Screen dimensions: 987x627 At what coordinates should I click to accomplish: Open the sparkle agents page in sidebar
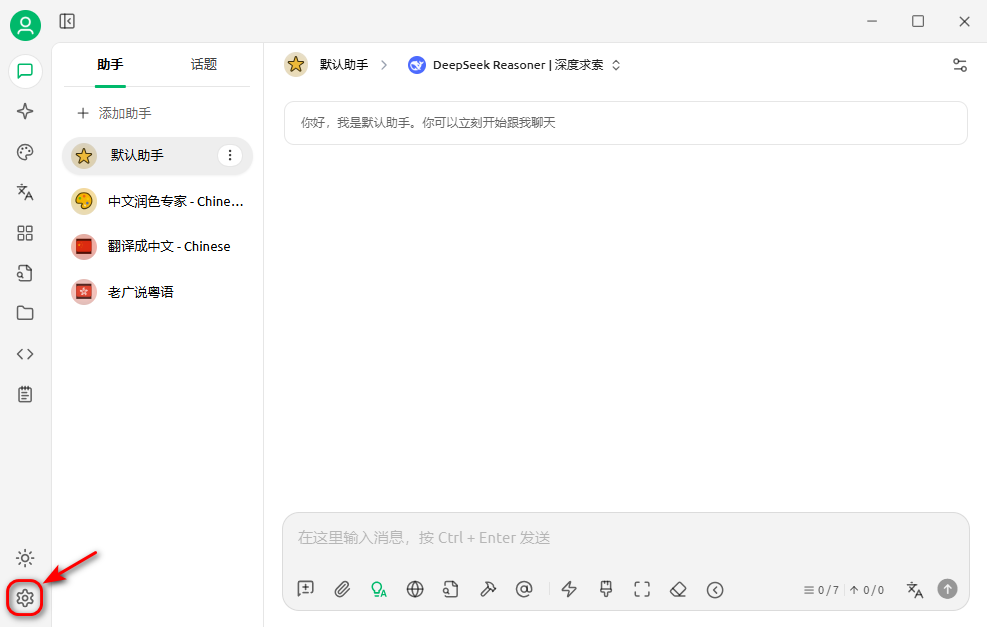(25, 111)
